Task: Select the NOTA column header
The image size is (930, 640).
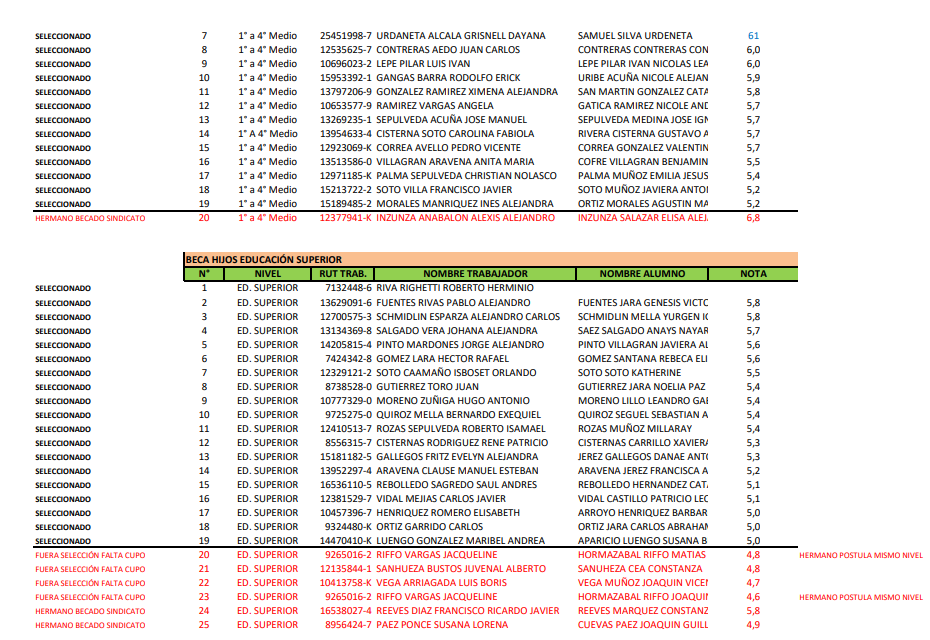Action: pyautogui.click(x=753, y=273)
